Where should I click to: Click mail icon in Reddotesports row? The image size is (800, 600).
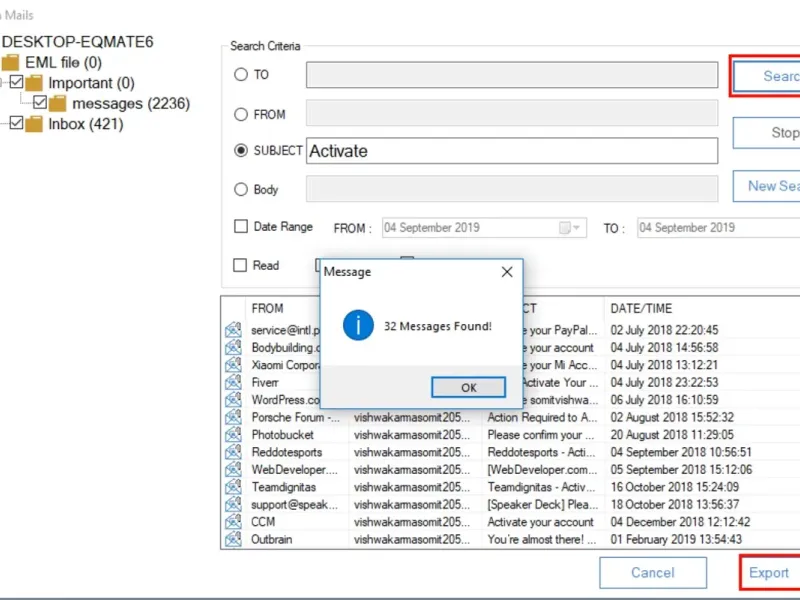coord(233,452)
